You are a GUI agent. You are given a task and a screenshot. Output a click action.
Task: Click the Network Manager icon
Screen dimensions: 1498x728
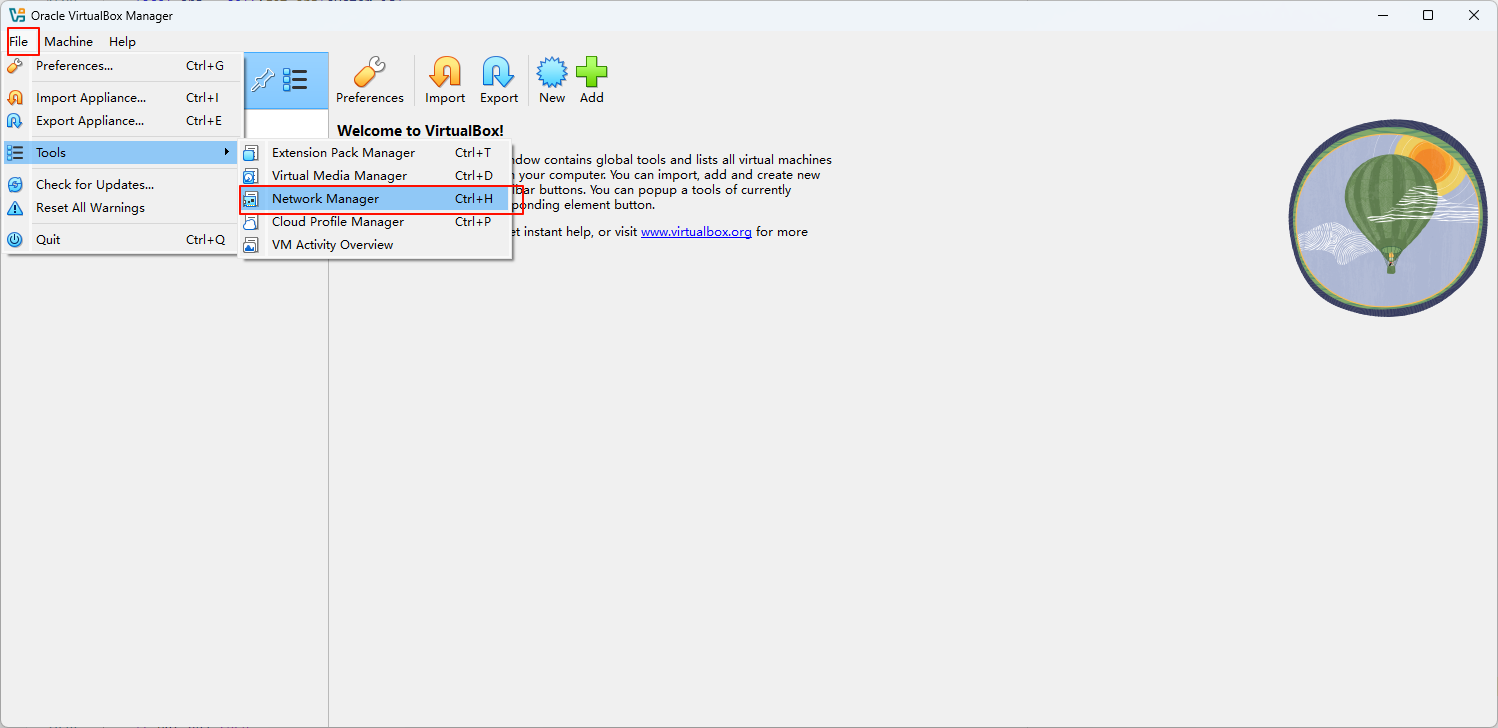pos(251,199)
